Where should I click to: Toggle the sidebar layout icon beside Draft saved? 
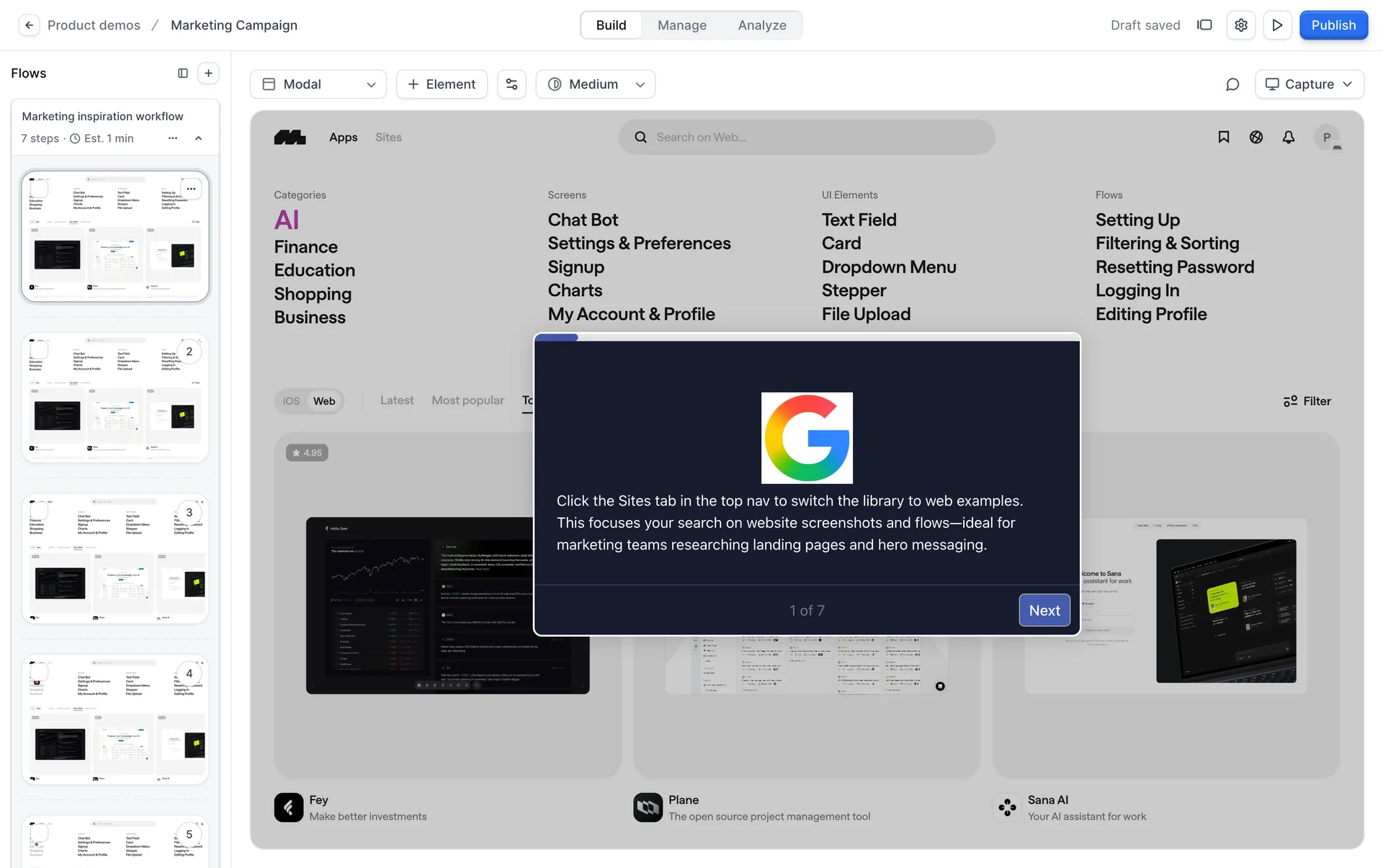pos(1204,25)
